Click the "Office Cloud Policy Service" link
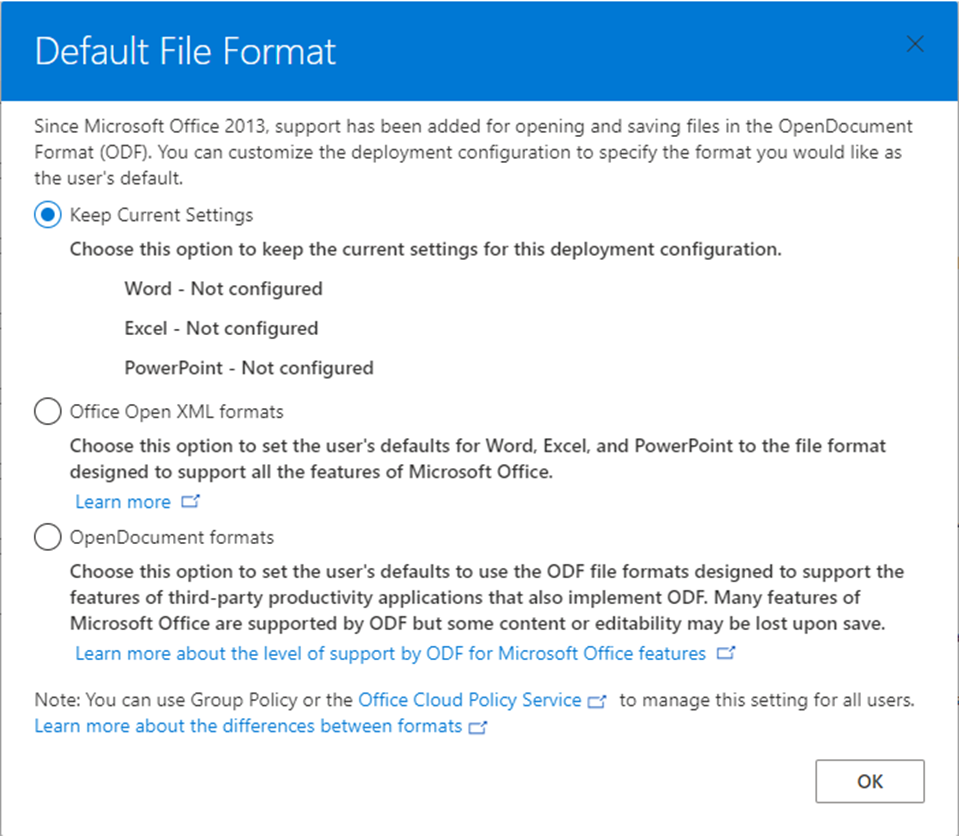 [x=470, y=700]
